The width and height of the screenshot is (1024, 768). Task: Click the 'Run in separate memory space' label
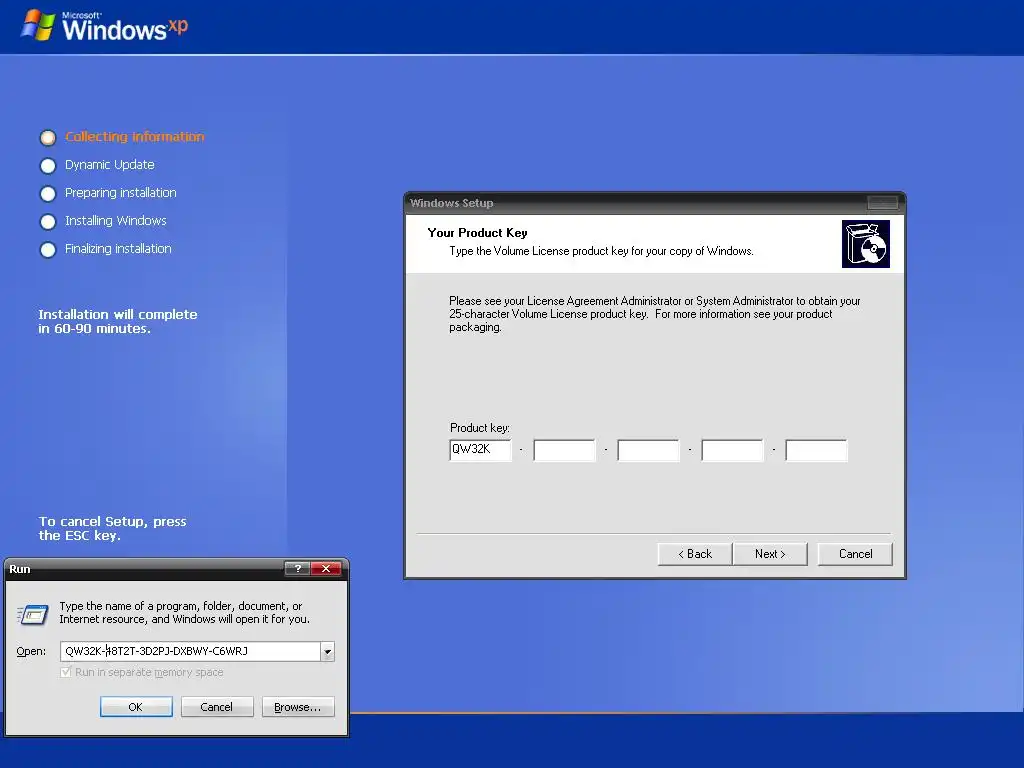[x=149, y=672]
